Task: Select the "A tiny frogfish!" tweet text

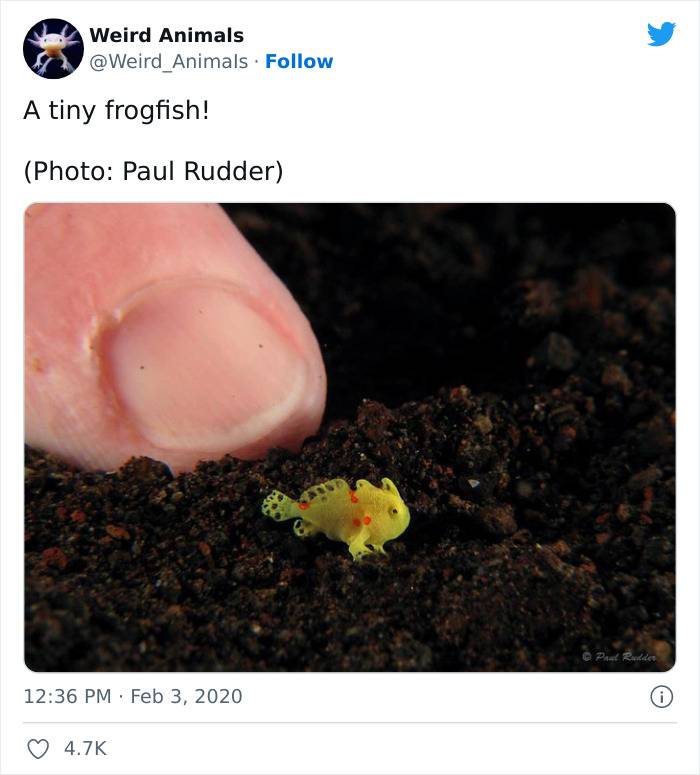Action: tap(116, 110)
